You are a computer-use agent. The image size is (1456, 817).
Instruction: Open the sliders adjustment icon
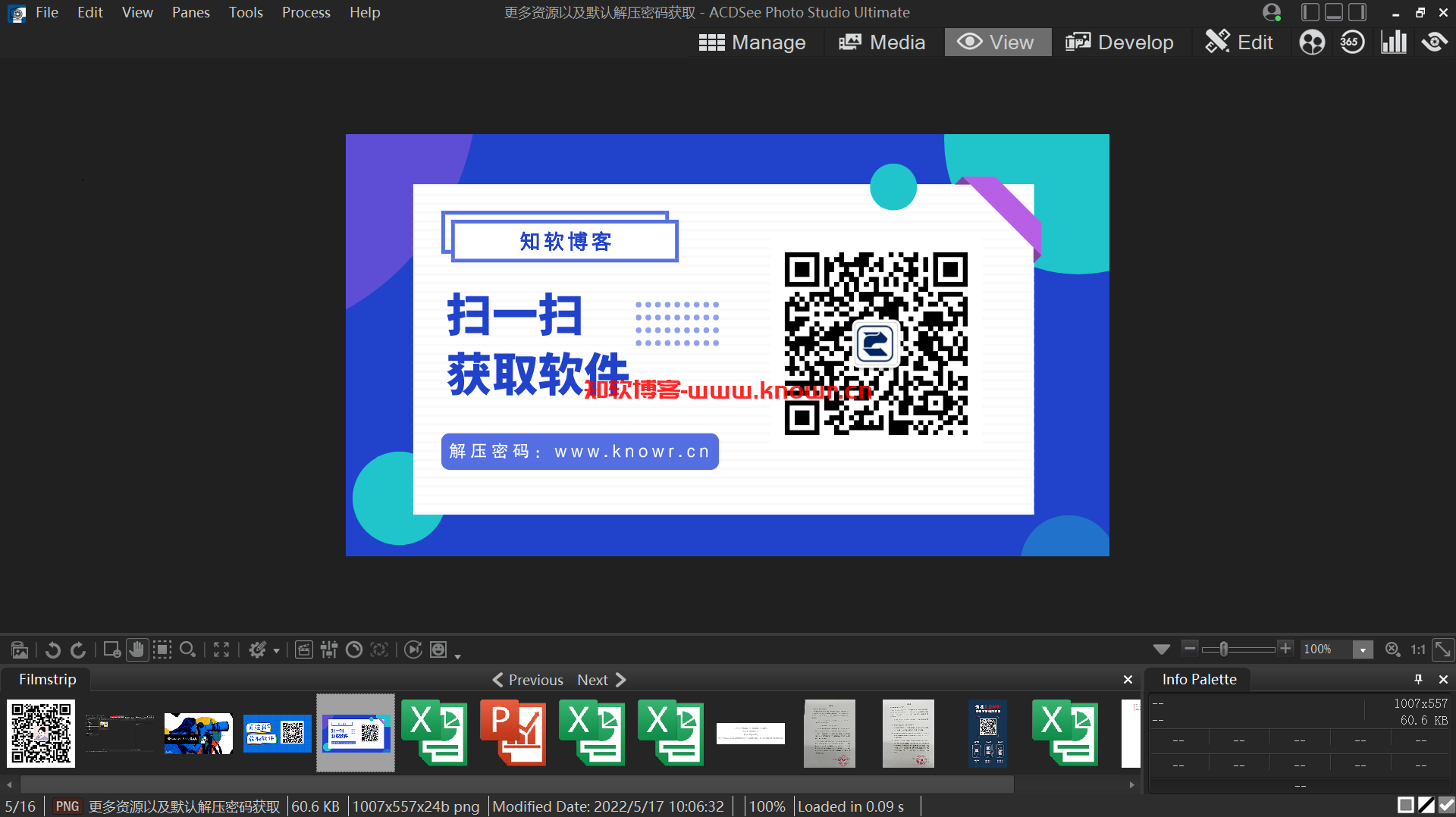329,650
